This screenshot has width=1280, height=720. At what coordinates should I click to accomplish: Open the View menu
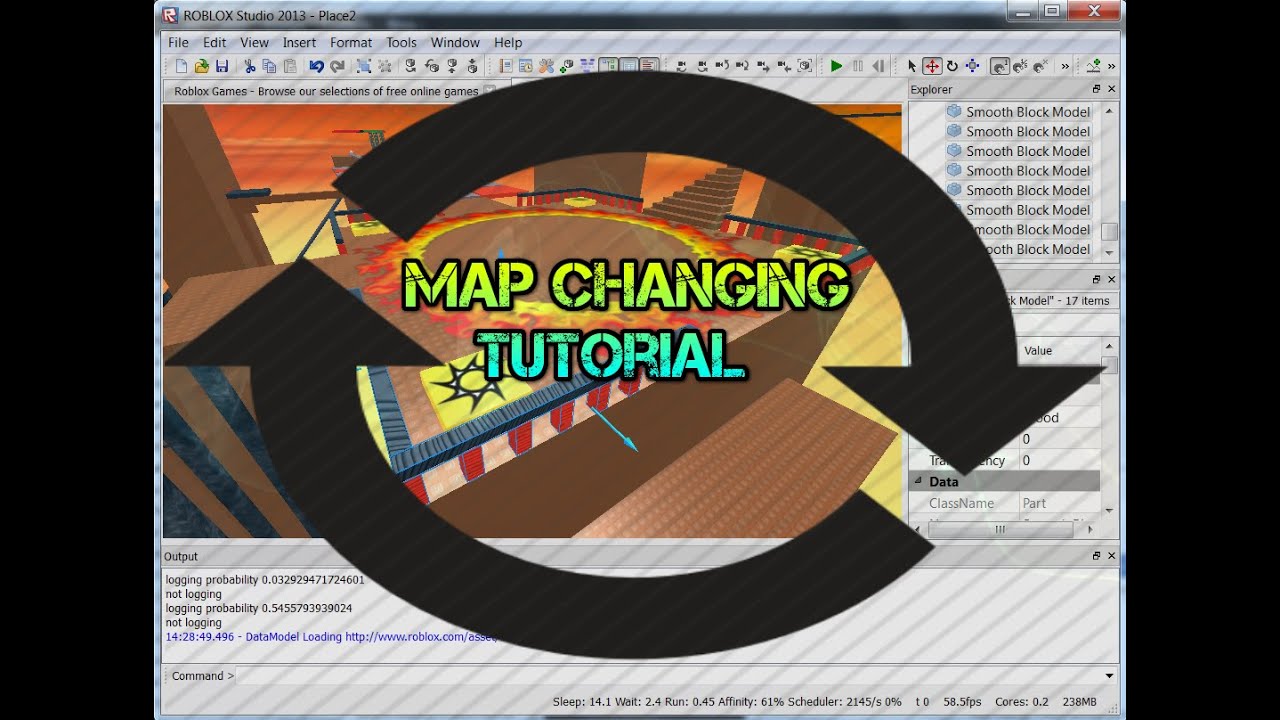point(254,42)
